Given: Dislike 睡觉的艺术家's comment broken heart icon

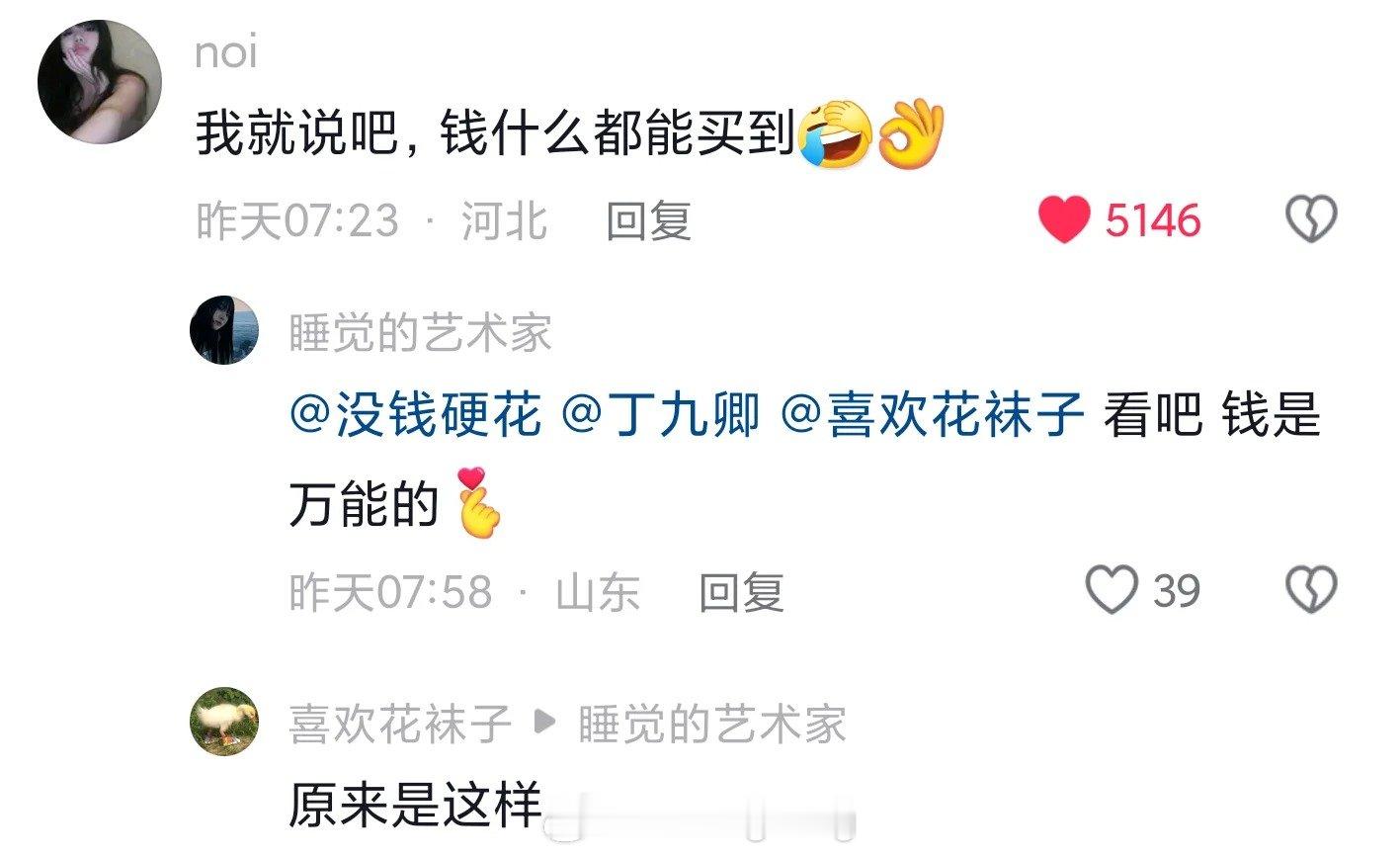Looking at the screenshot, I should click(x=1311, y=590).
